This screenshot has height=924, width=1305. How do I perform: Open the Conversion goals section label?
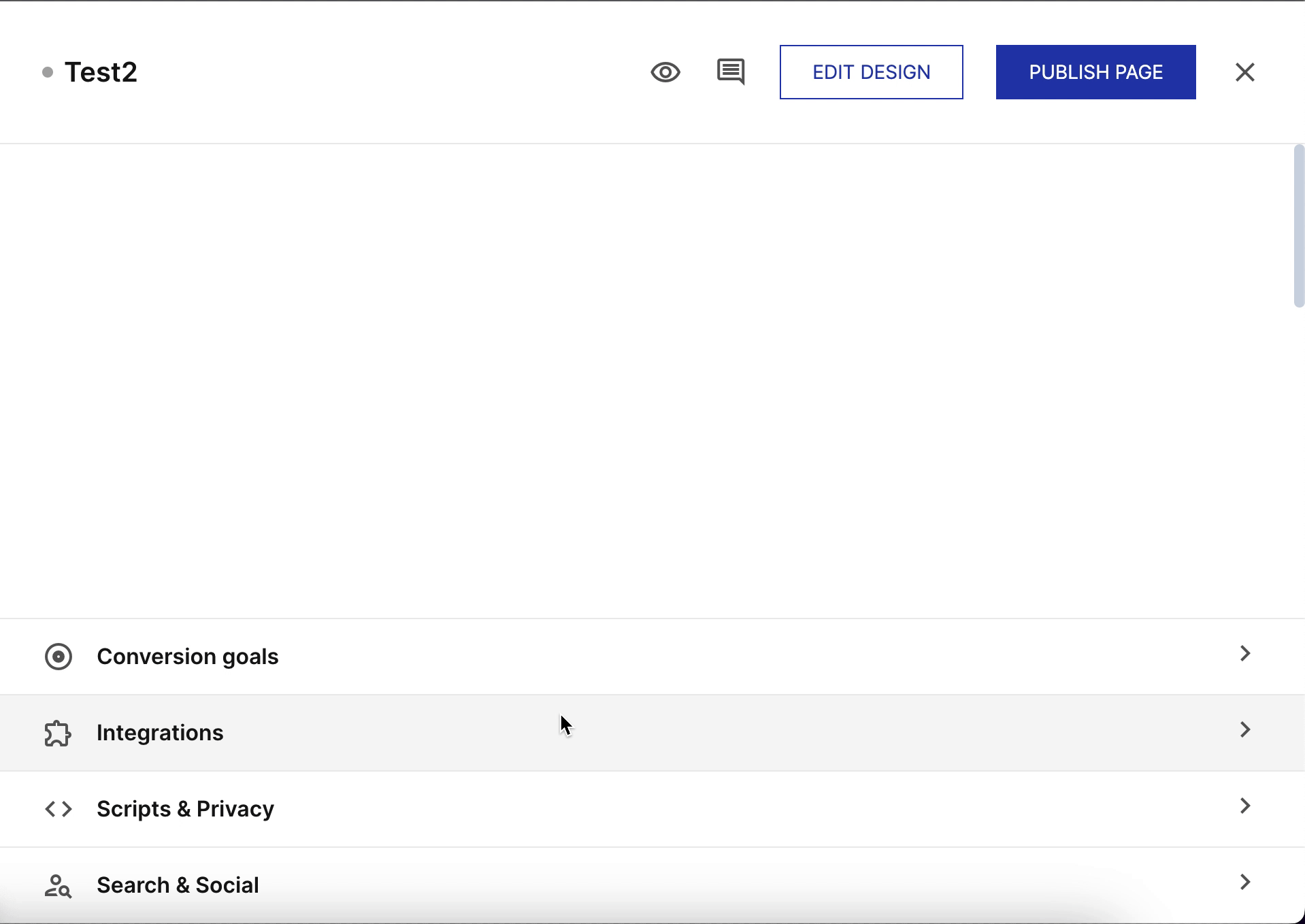[x=188, y=657]
